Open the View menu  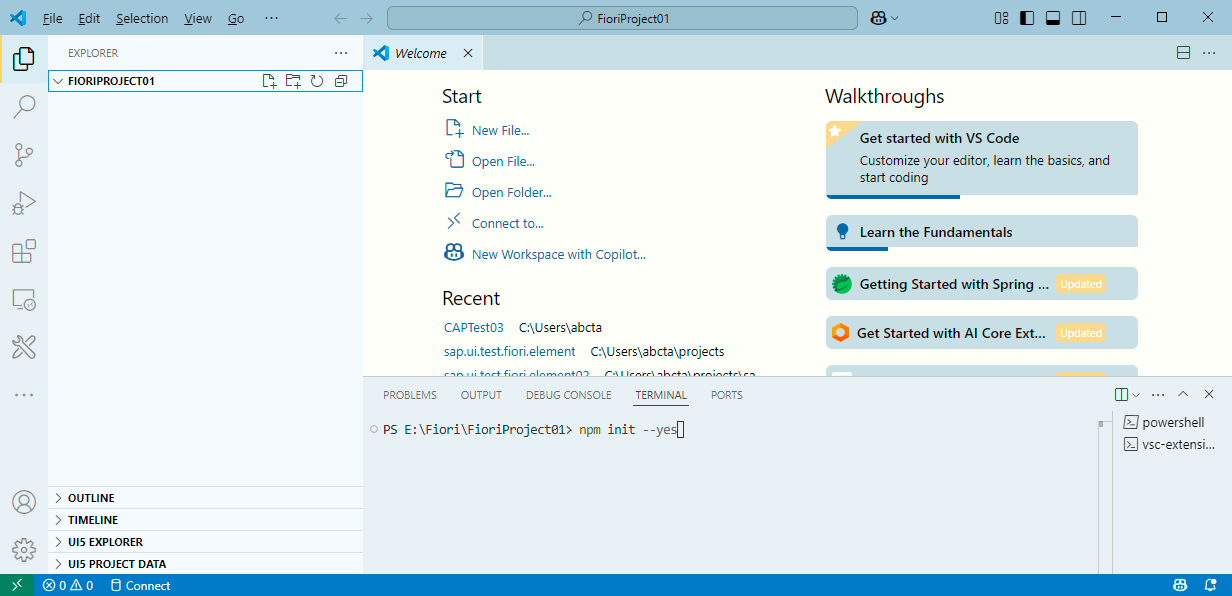[198, 18]
